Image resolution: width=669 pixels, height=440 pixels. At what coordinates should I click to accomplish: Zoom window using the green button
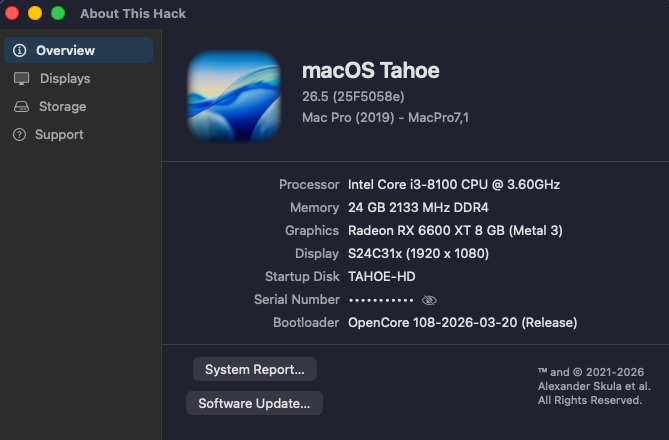[x=58, y=14]
